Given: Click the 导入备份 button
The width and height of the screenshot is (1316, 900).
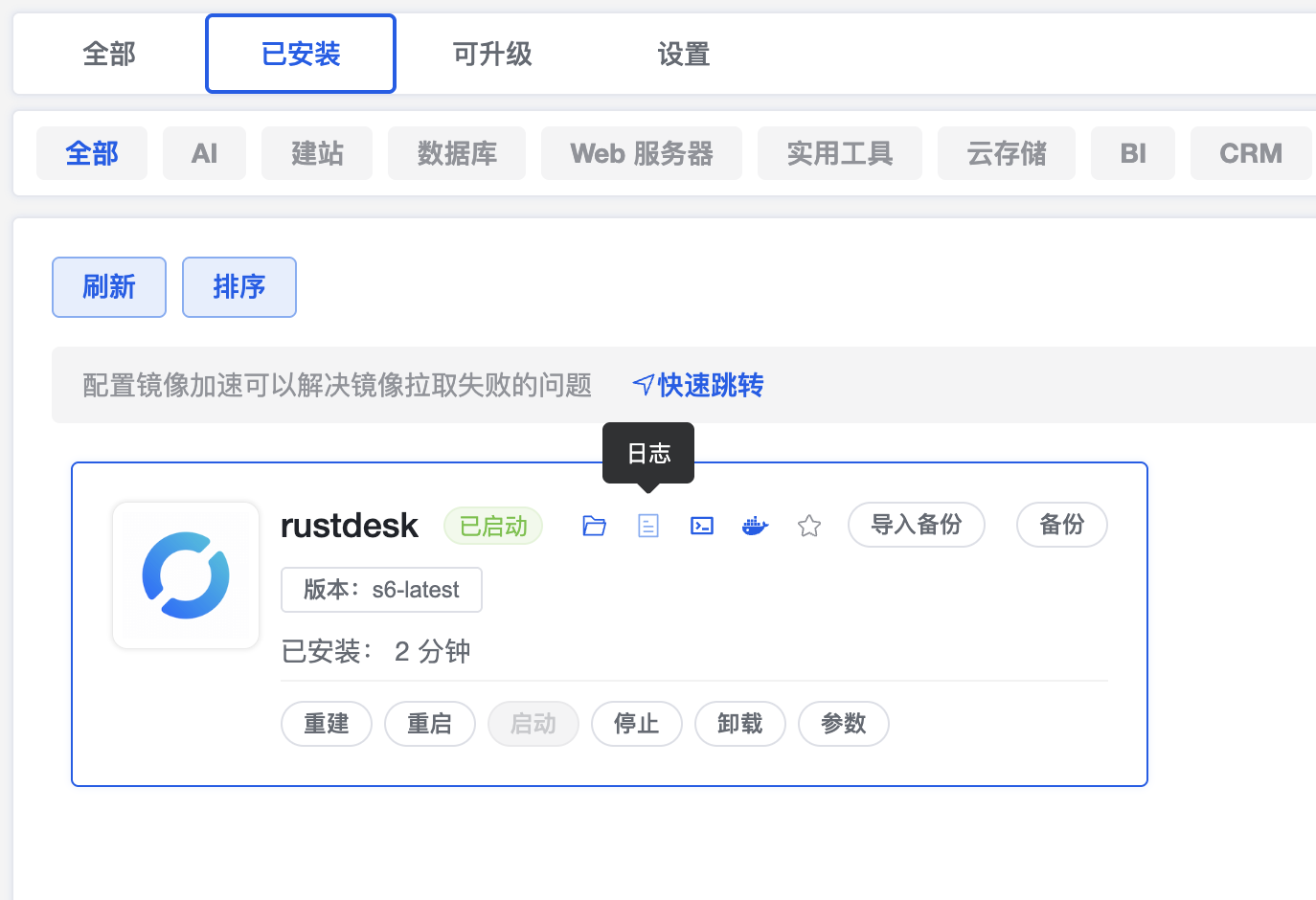Looking at the screenshot, I should click(917, 525).
